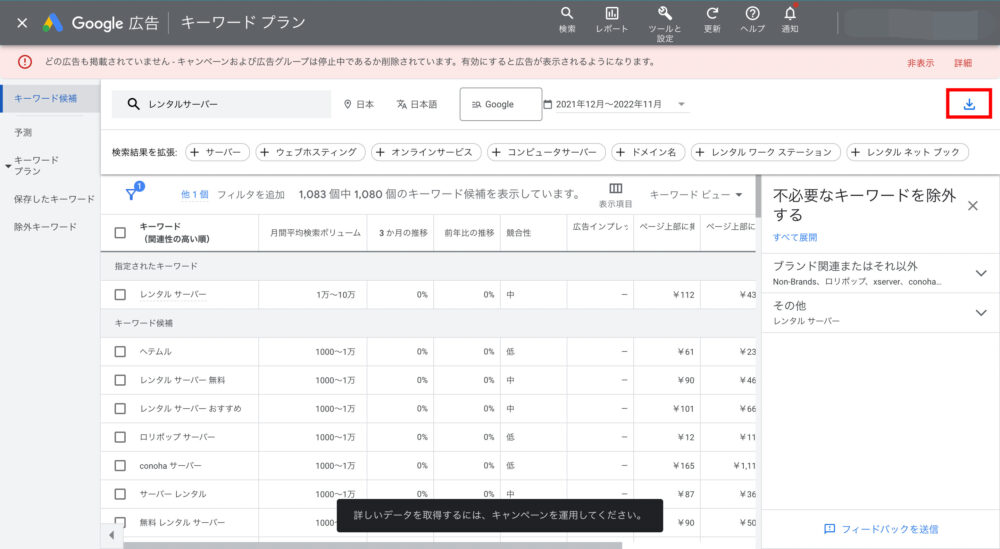Click 詳細 in the alert banner
The width and height of the screenshot is (1000, 549).
963,62
